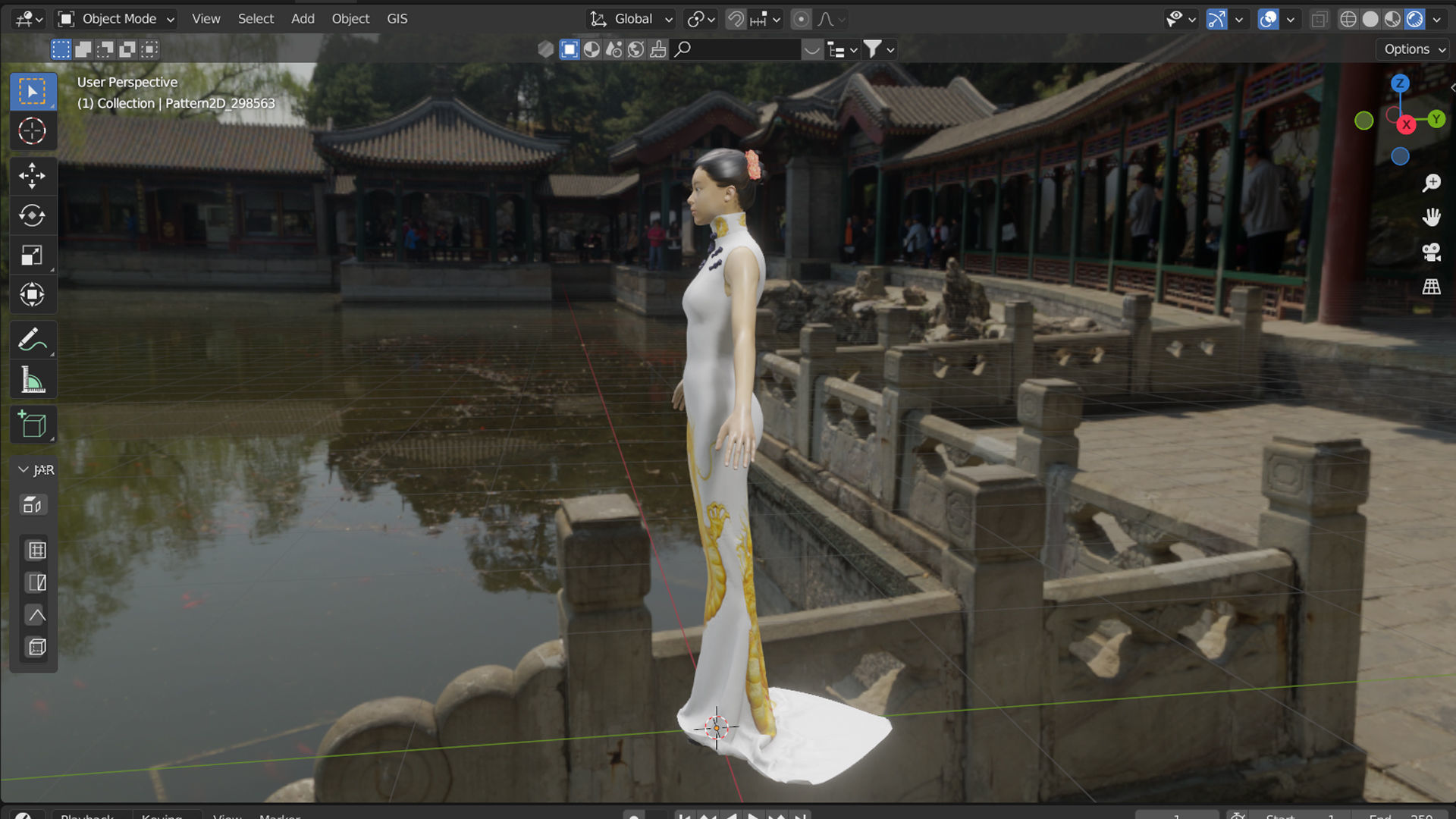Open the Add menu
This screenshot has width=1456, height=819.
(x=303, y=19)
